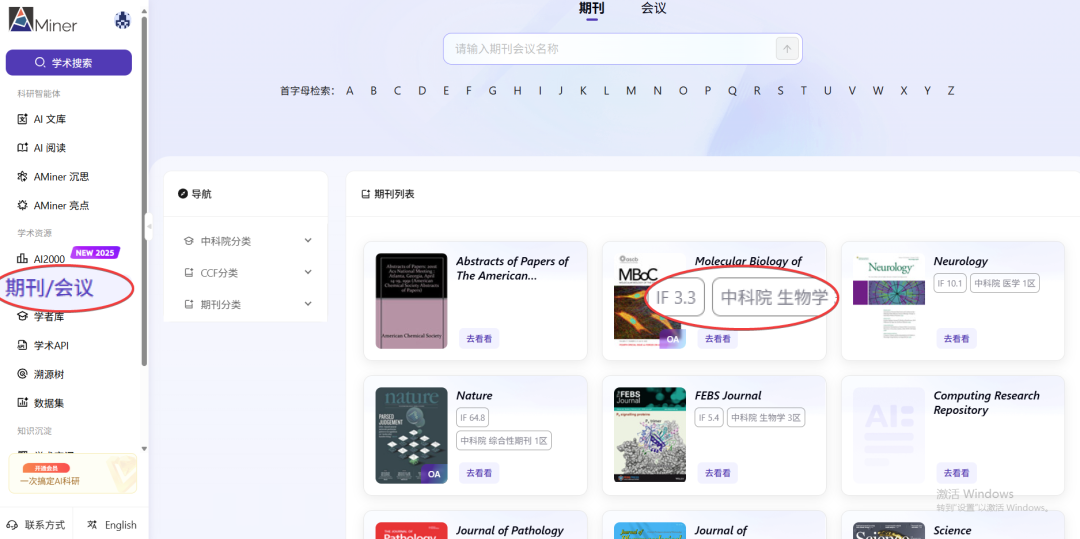Click the sidebar vertical scrollbar

pos(144,191)
